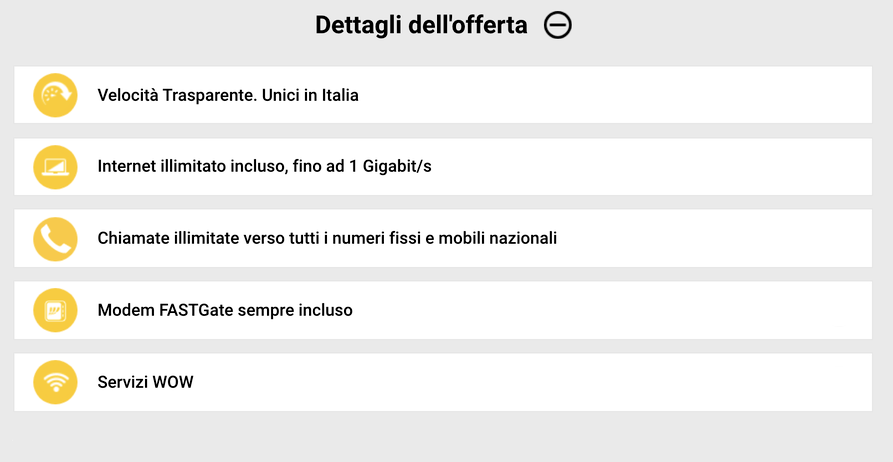Click blank area of Chiamate illimitate card
The width and height of the screenshot is (893, 462).
(x=720, y=238)
